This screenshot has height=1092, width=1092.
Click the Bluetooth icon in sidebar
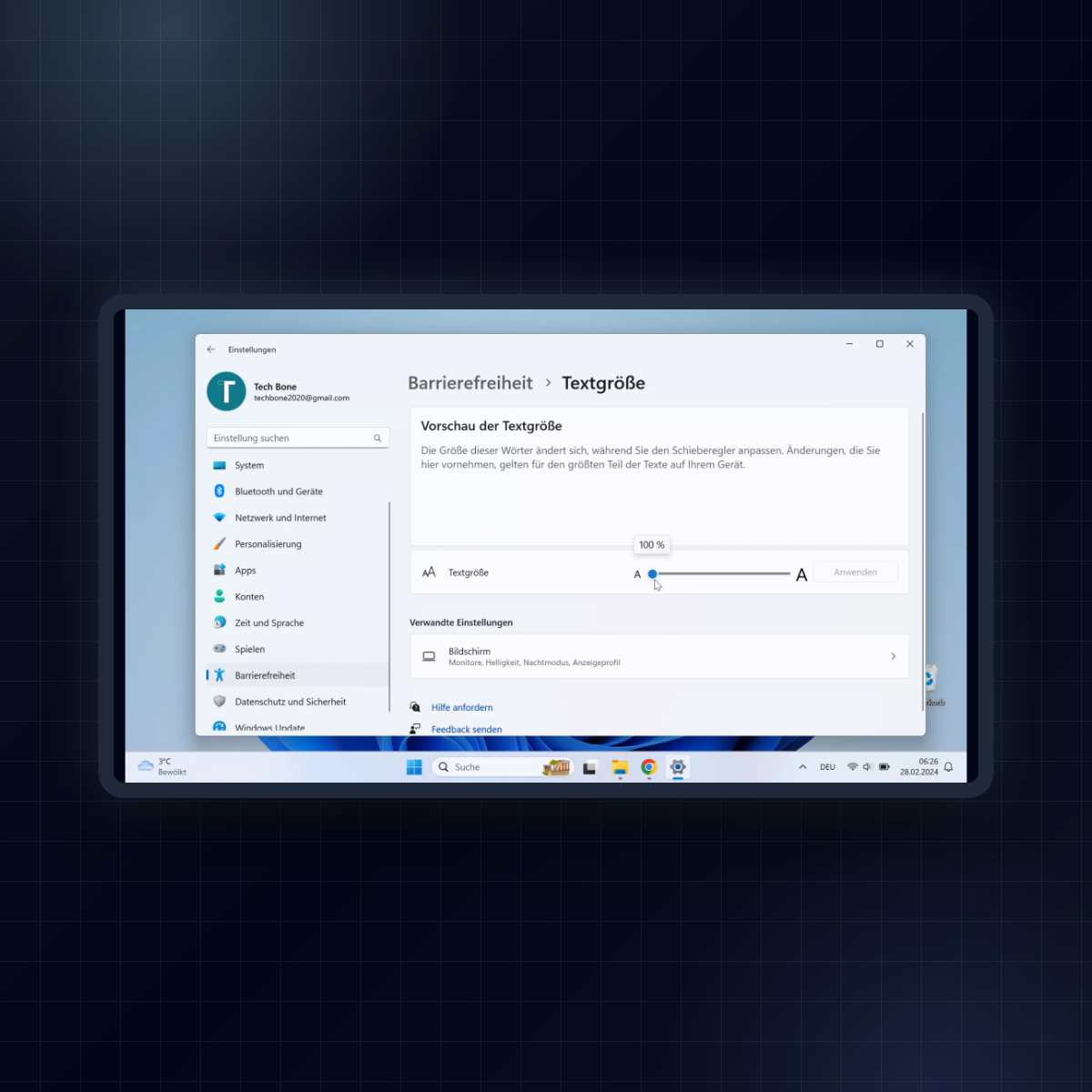point(219,491)
